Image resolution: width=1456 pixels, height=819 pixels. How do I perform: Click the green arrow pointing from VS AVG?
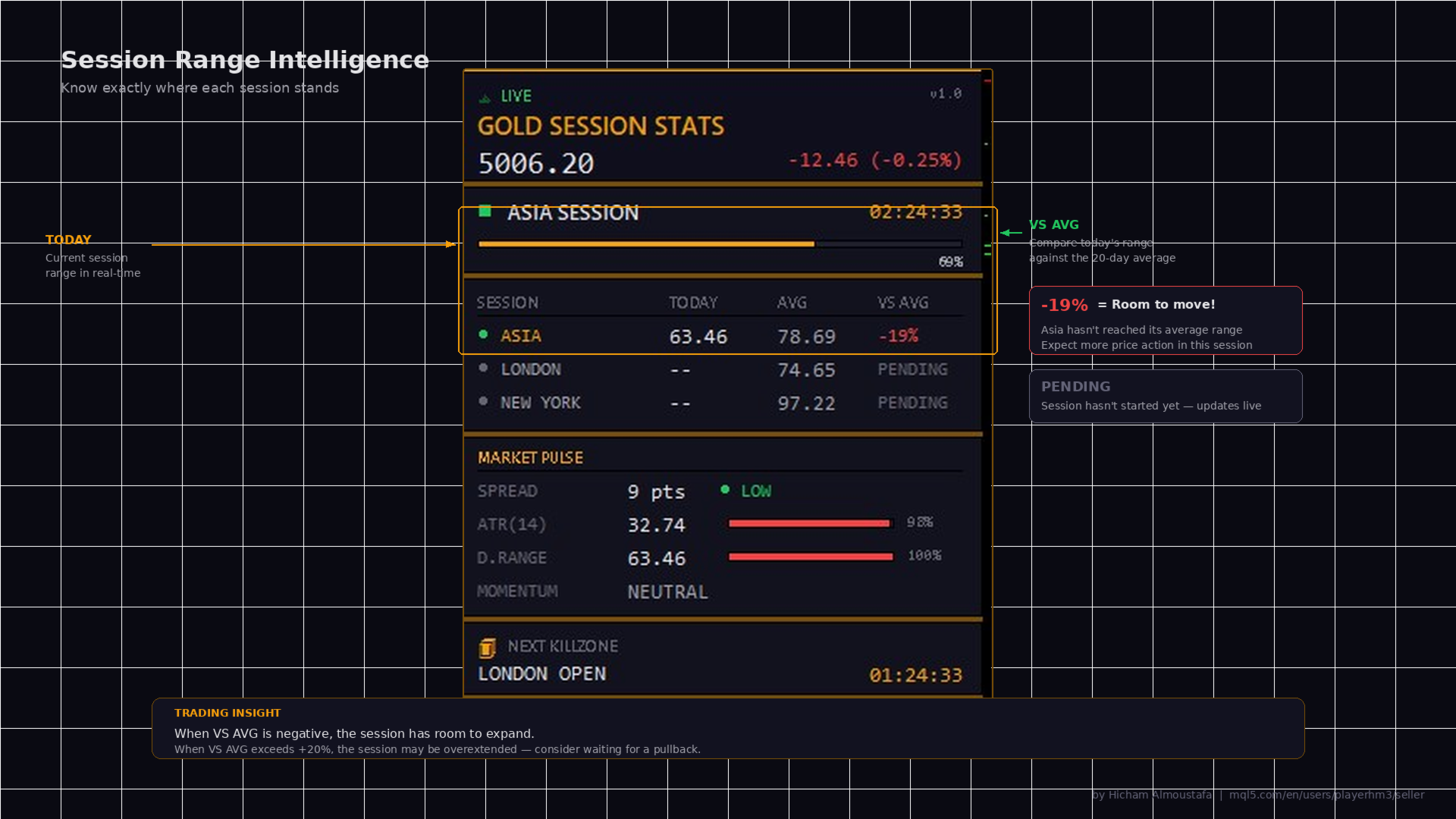[x=1011, y=233]
